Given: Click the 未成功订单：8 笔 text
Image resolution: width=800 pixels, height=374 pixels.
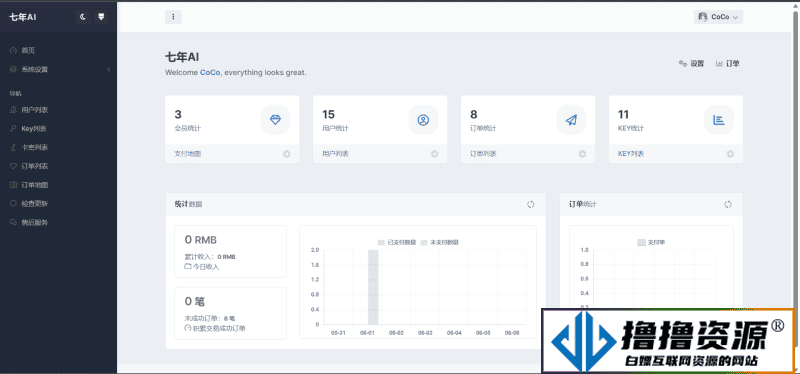Looking at the screenshot, I should coord(210,318).
